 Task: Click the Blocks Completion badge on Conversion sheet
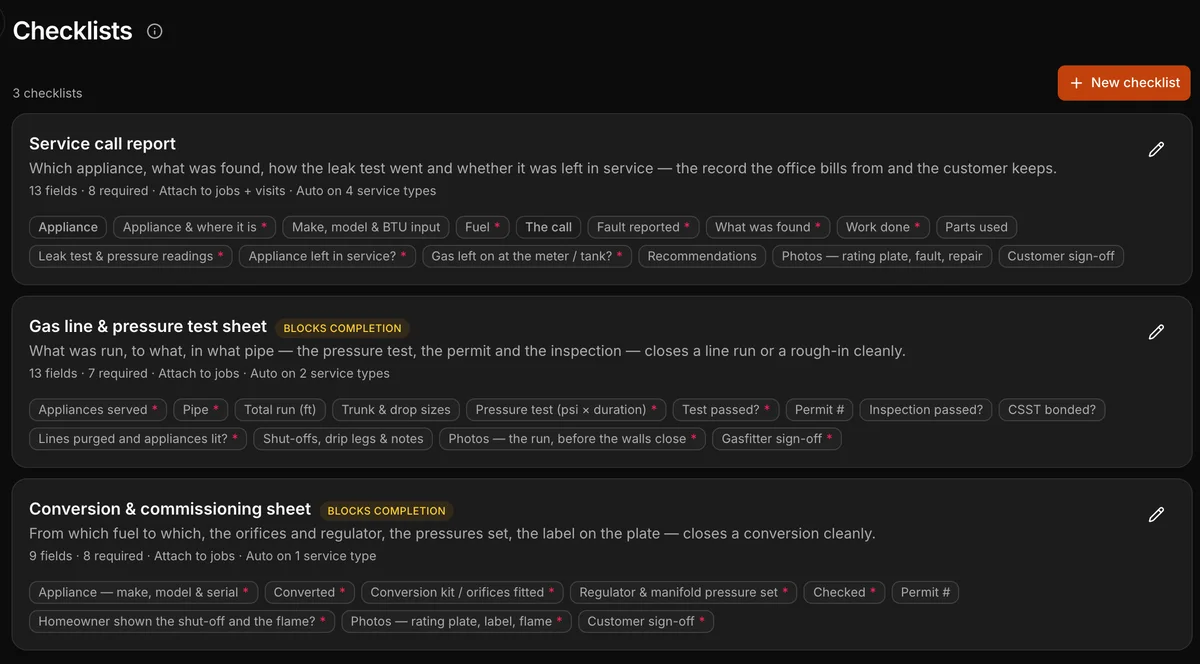(x=387, y=511)
